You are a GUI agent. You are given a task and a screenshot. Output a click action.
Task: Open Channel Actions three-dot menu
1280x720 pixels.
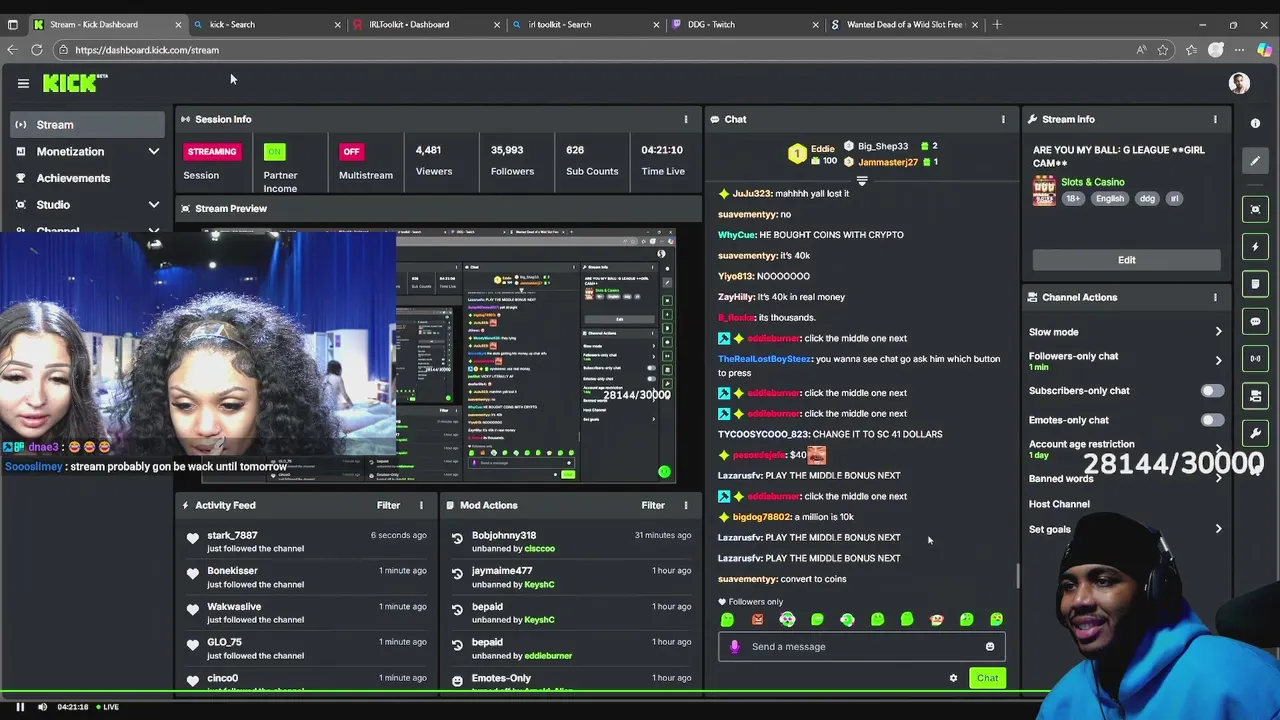(x=1215, y=297)
